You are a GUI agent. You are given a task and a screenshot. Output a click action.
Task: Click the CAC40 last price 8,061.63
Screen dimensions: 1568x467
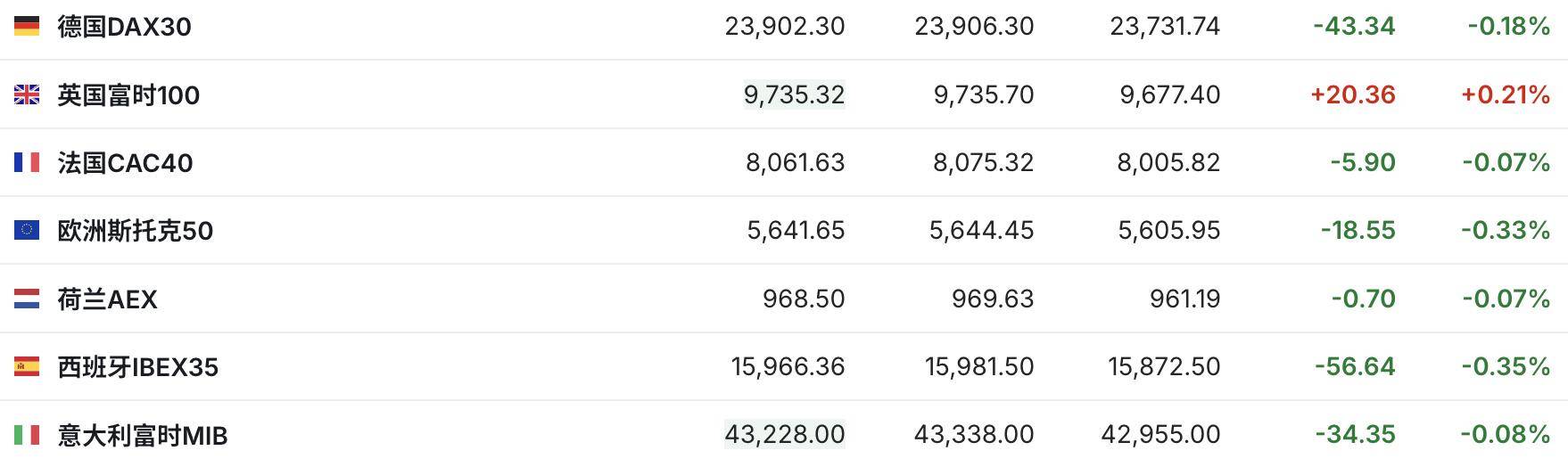(795, 162)
